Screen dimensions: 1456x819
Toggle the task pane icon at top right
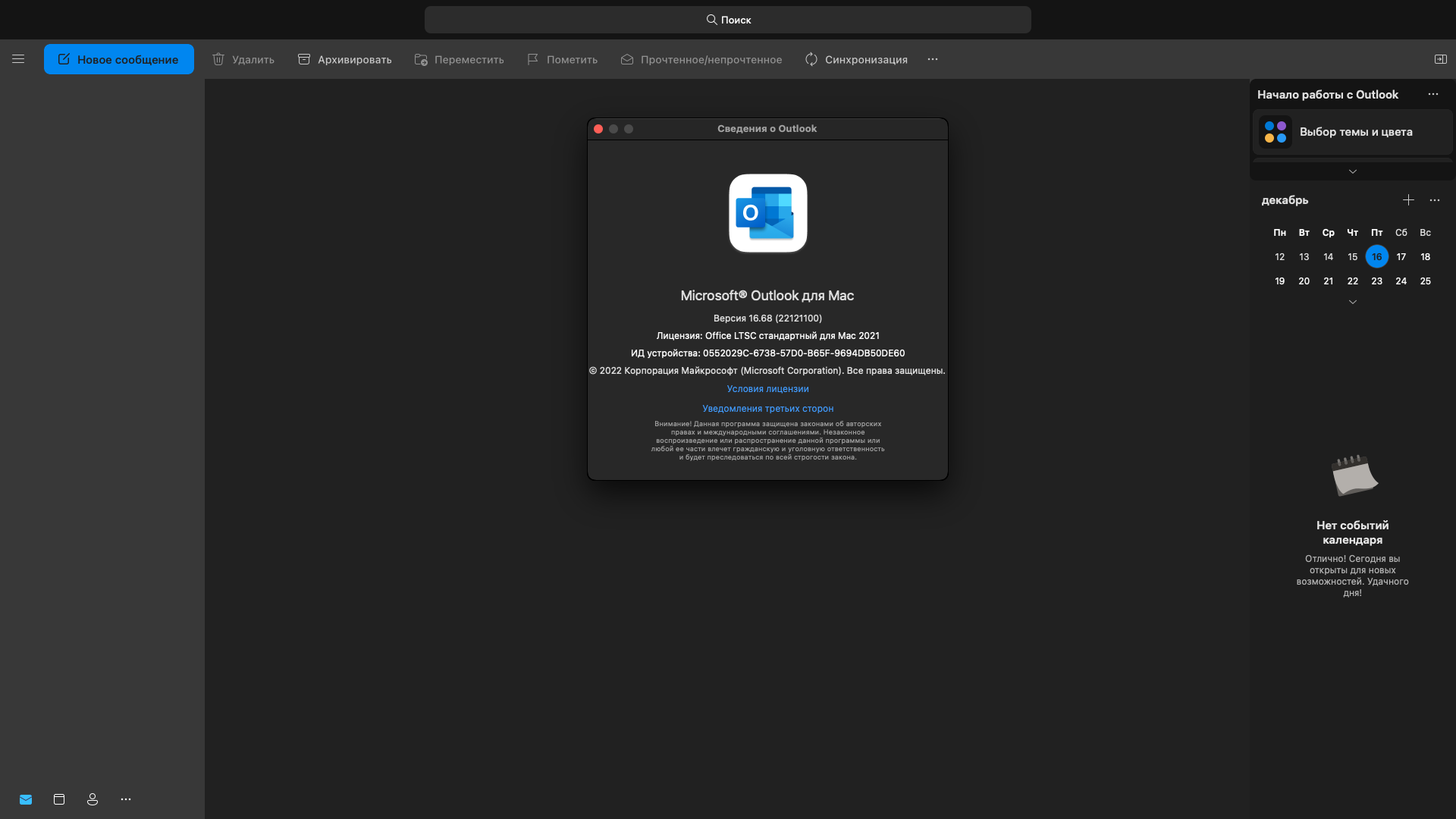tap(1441, 59)
